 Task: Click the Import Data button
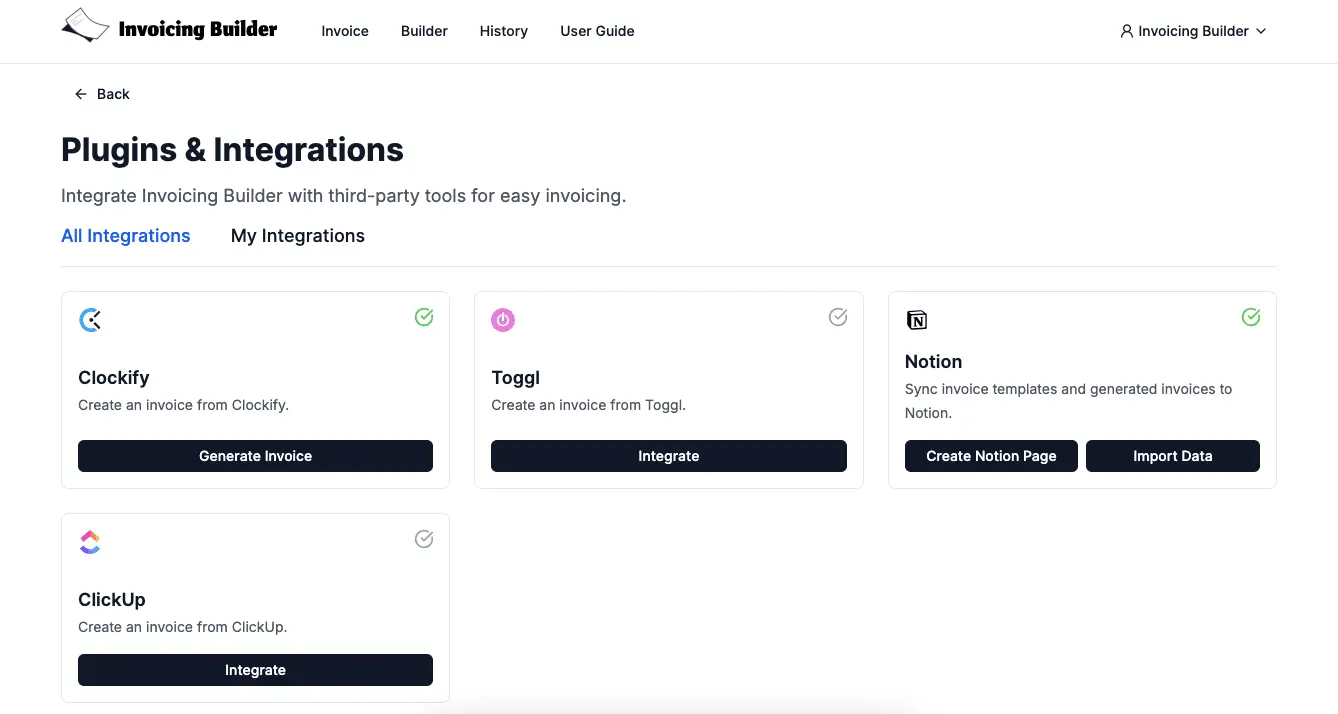[x=1173, y=456]
